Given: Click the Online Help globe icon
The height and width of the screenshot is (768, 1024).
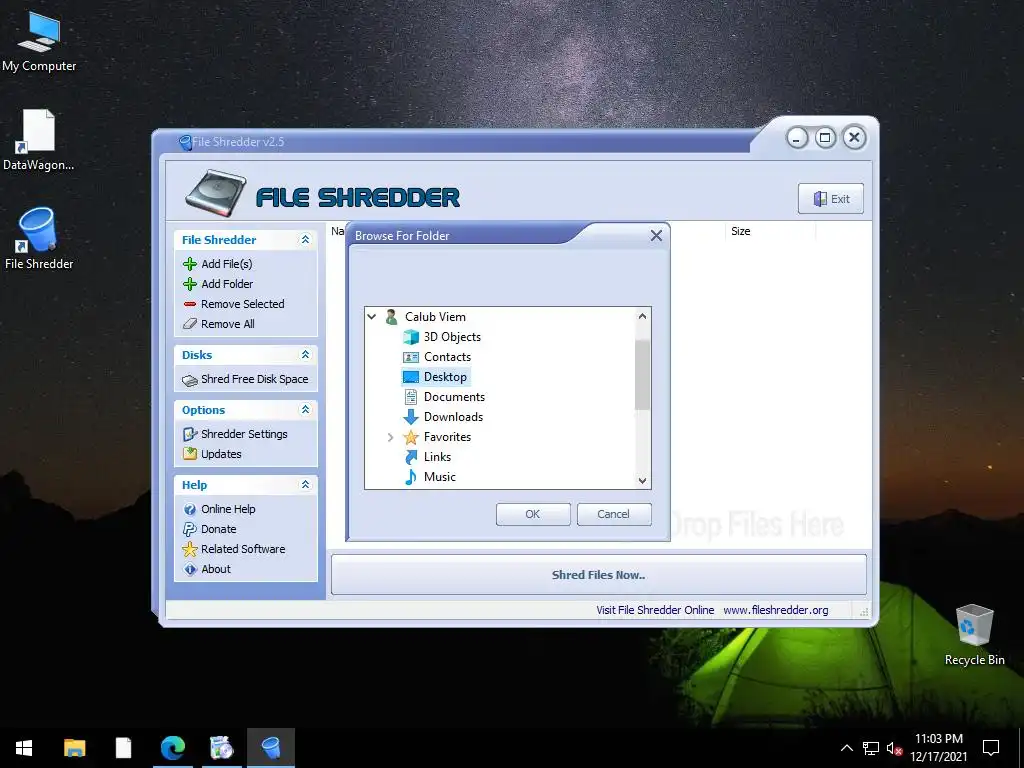Looking at the screenshot, I should [x=189, y=509].
